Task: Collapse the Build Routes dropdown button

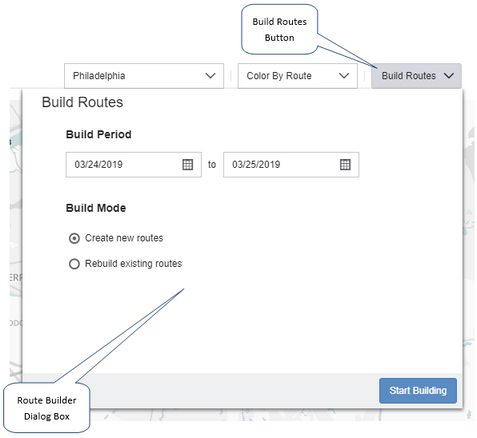Action: tap(416, 76)
